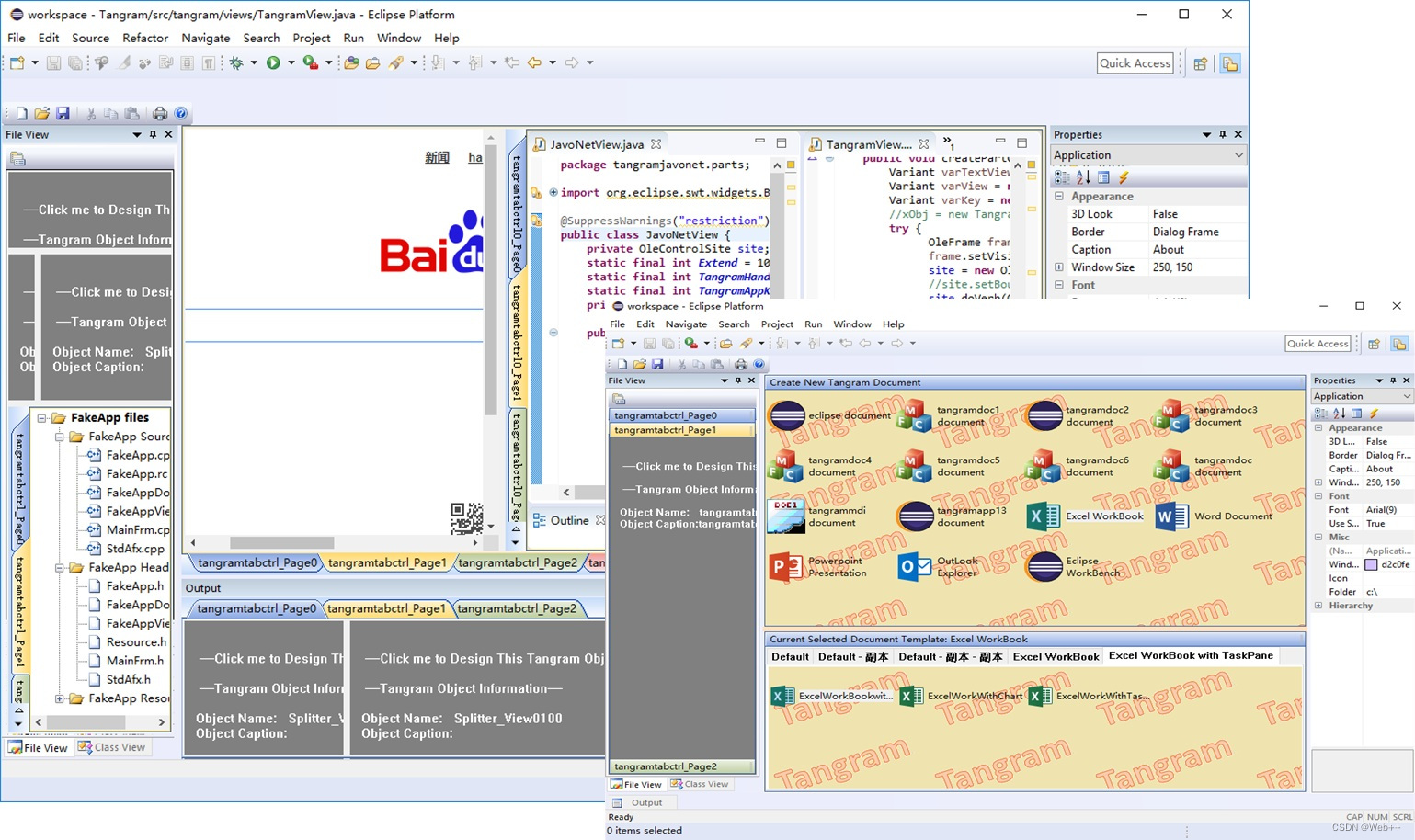Viewport: 1415px width, 840px height.
Task: Pin the back window File View panel
Action: pyautogui.click(x=153, y=134)
